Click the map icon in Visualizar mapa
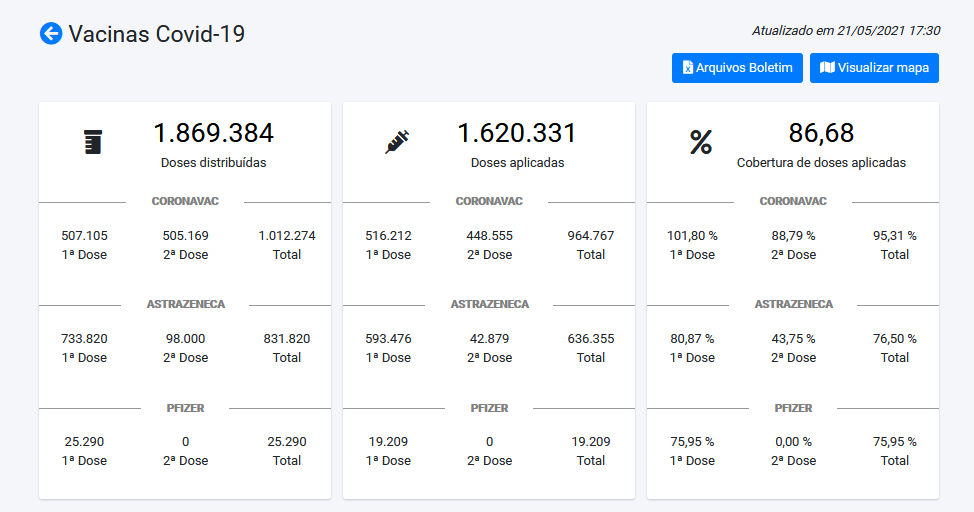974x512 pixels. 827,68
